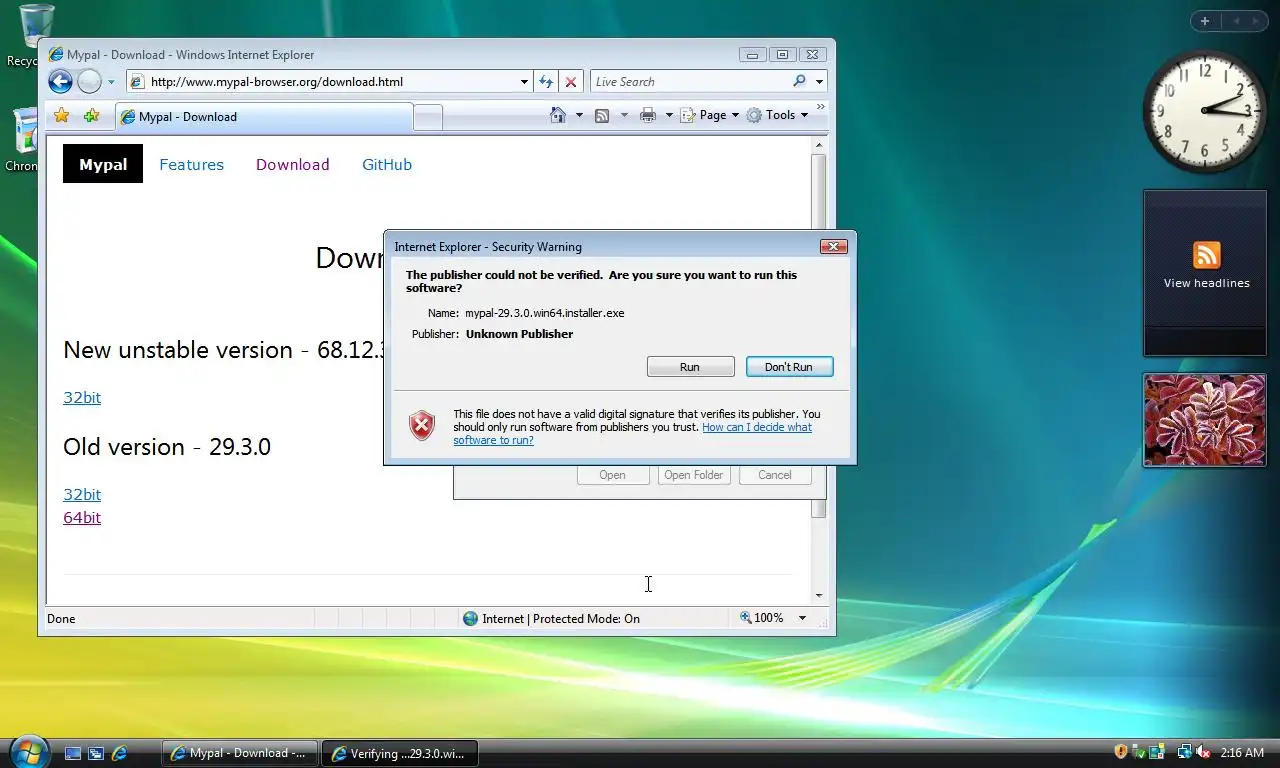Open the Features page link

(x=191, y=165)
